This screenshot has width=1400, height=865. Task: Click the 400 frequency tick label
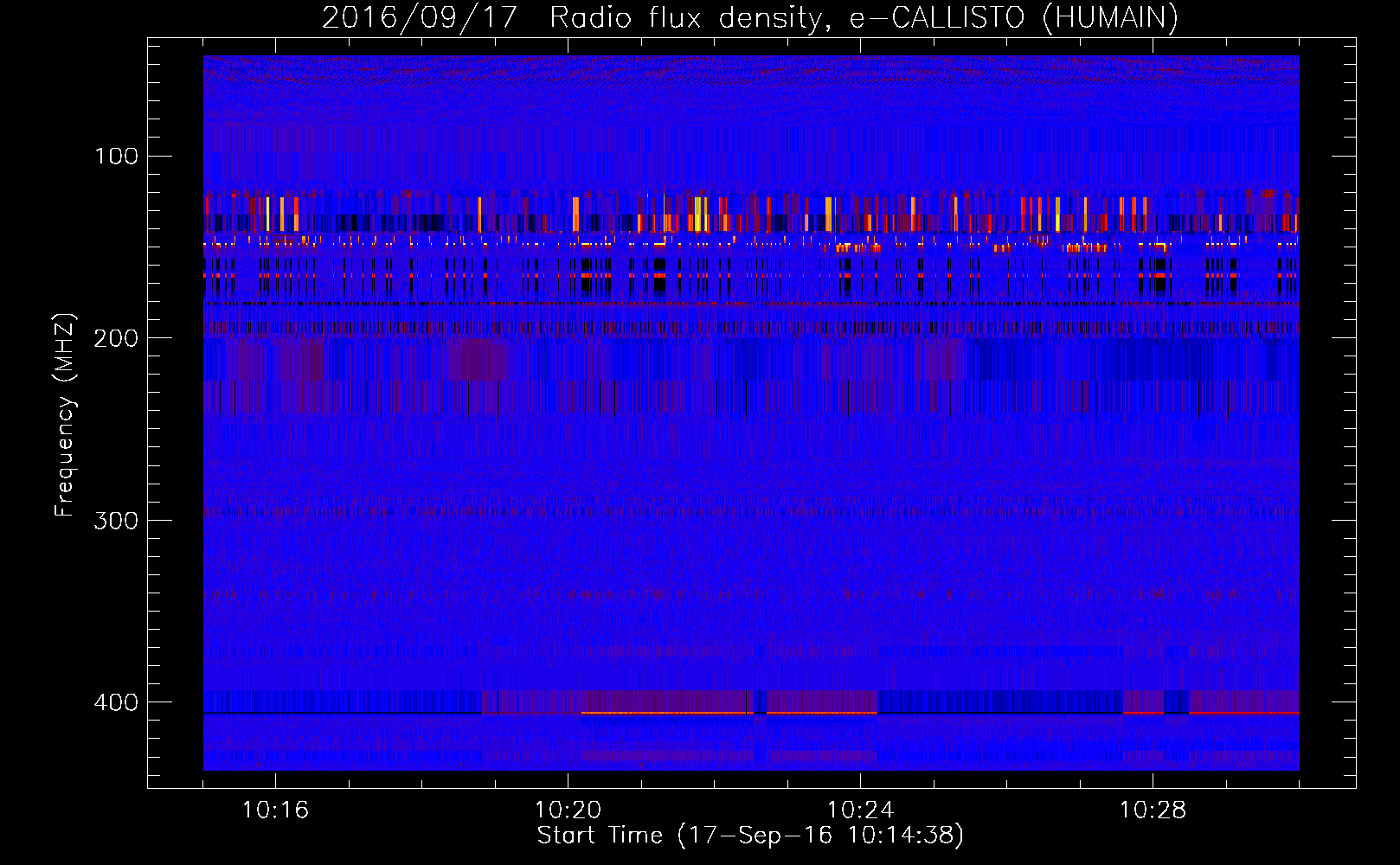tap(116, 702)
